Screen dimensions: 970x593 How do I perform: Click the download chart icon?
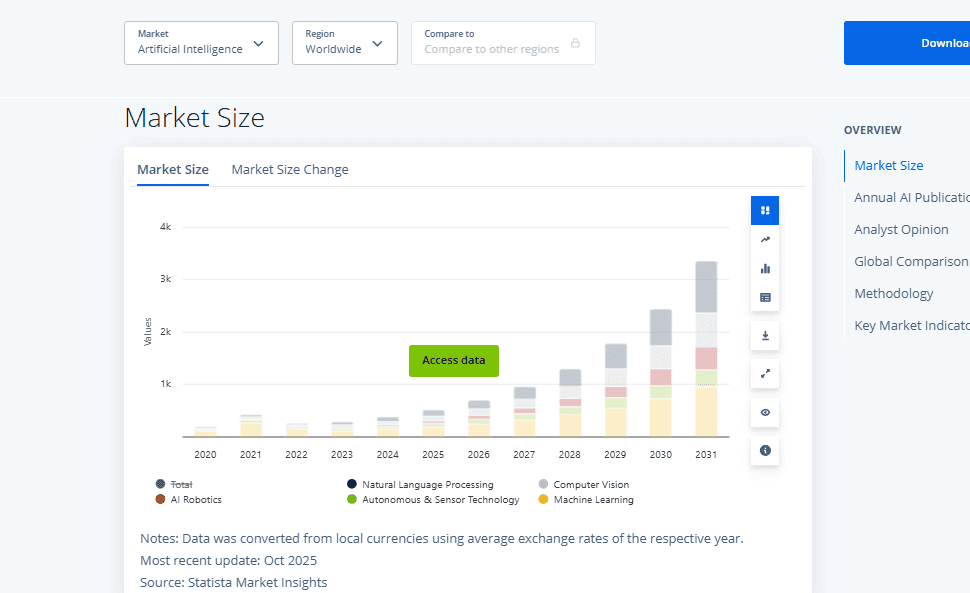765,336
